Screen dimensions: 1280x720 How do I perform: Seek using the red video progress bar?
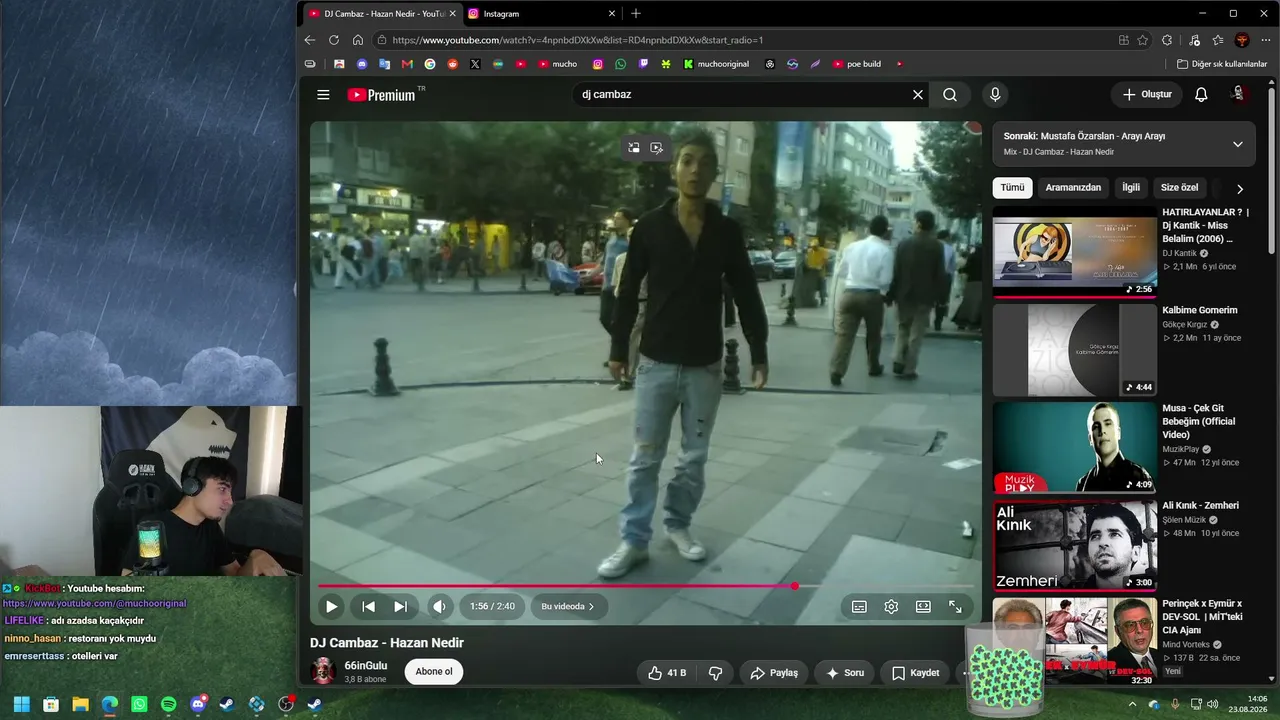646,586
